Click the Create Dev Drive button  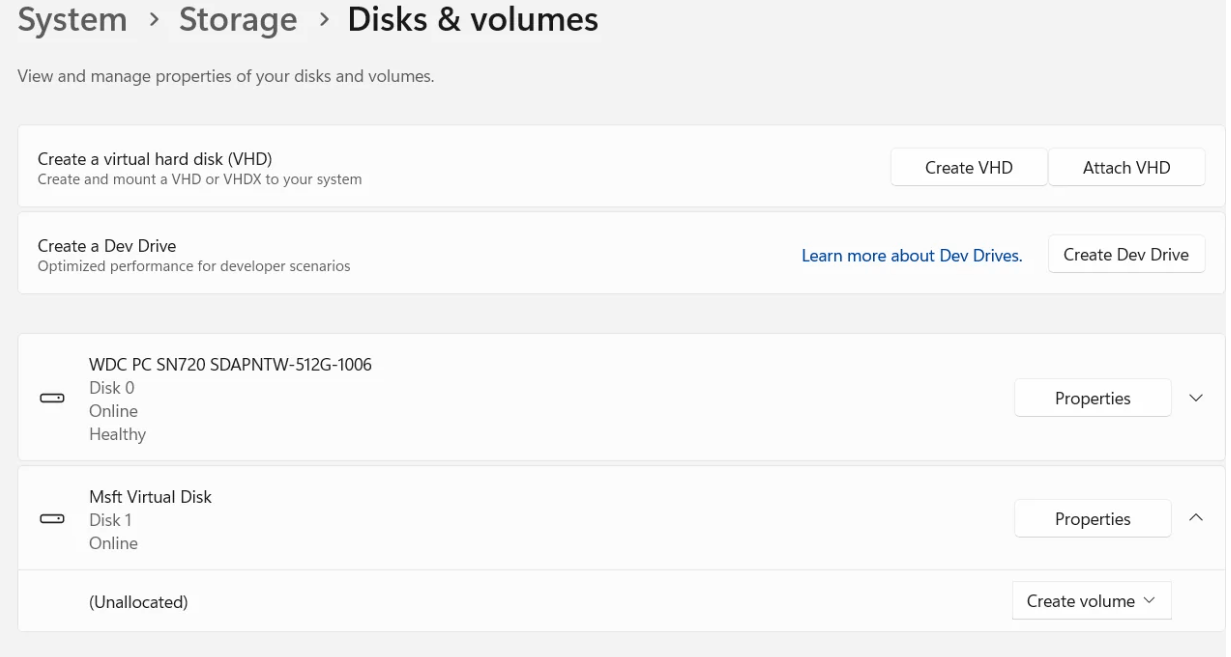(x=1125, y=254)
